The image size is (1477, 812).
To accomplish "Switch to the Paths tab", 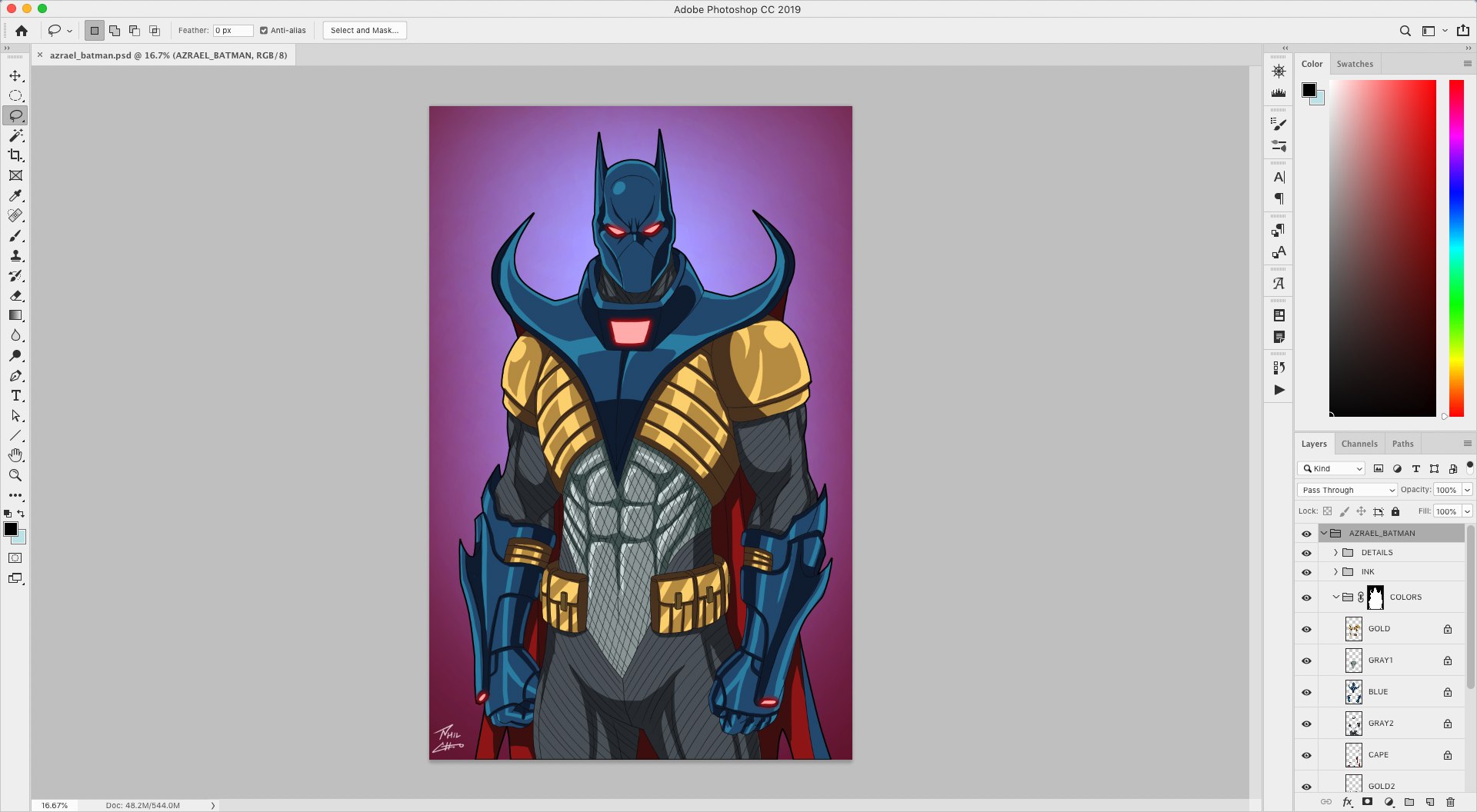I will (1402, 444).
